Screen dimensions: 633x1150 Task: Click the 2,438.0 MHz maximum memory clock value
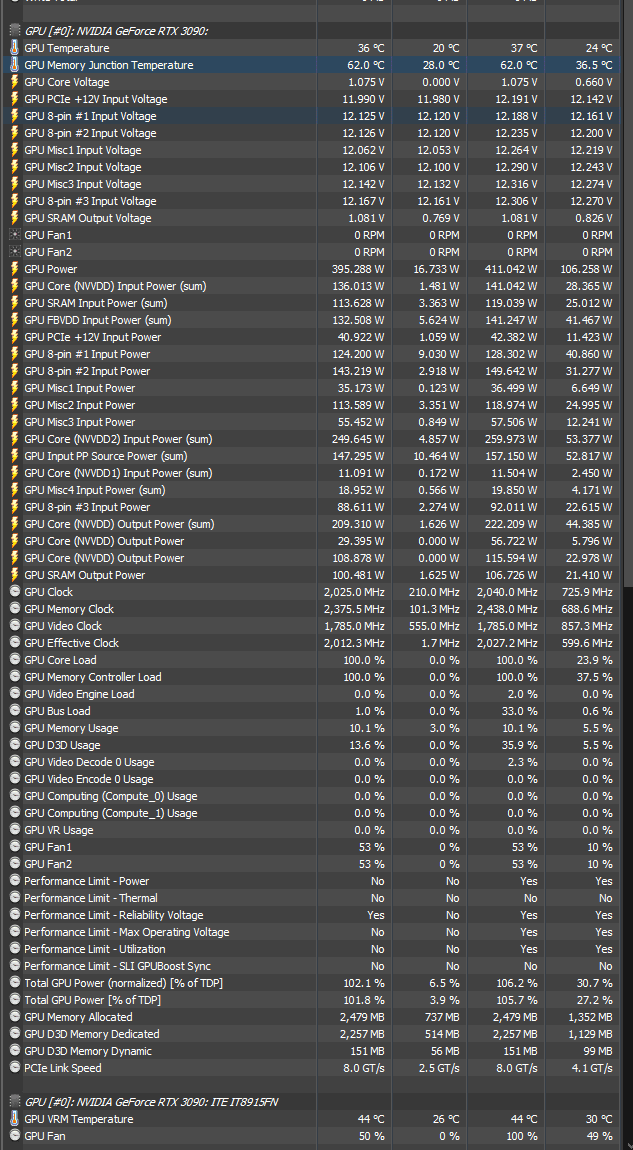[507, 609]
